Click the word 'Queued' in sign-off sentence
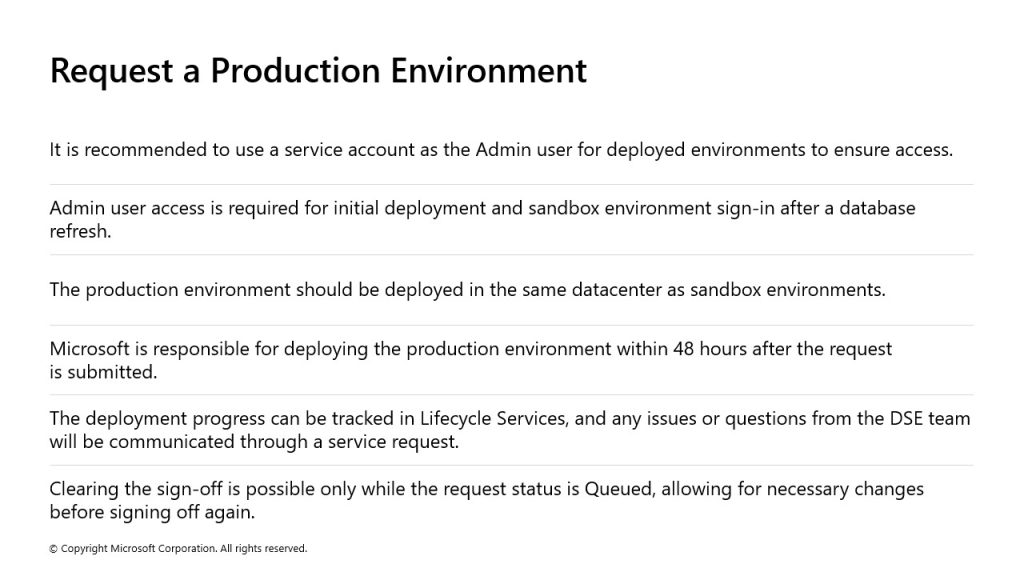1024x576 pixels. click(x=619, y=489)
